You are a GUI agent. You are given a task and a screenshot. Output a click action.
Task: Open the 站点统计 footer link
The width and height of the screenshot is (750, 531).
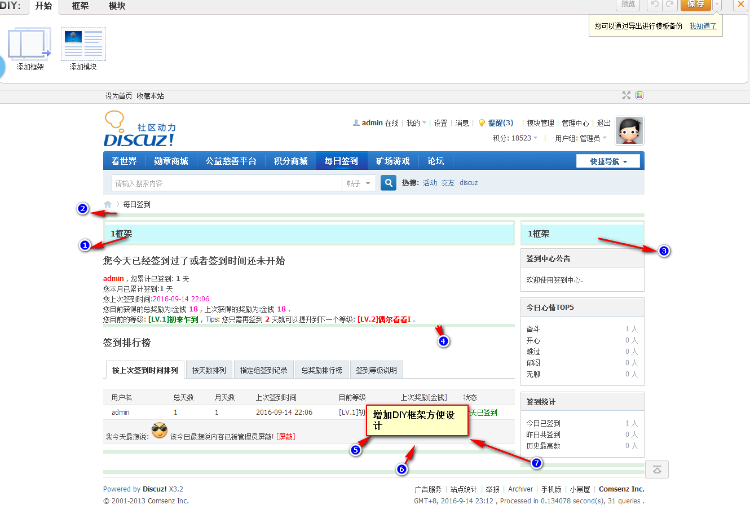(463, 489)
